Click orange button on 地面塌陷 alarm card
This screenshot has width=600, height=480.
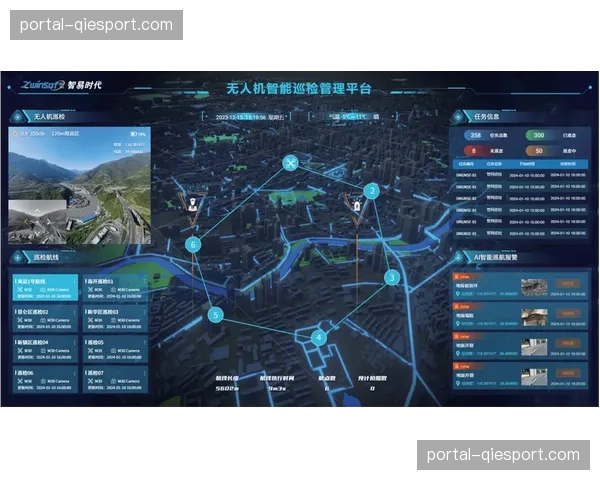coord(568,313)
